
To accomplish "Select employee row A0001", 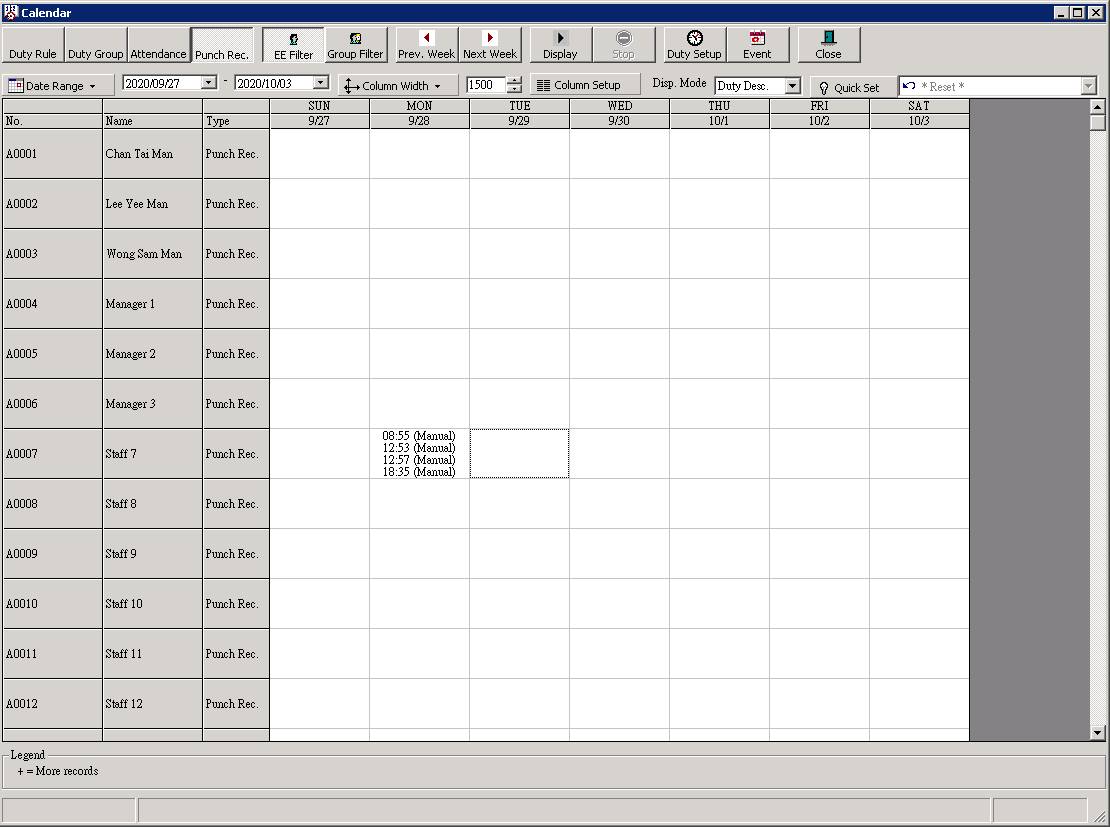I will 52,154.
